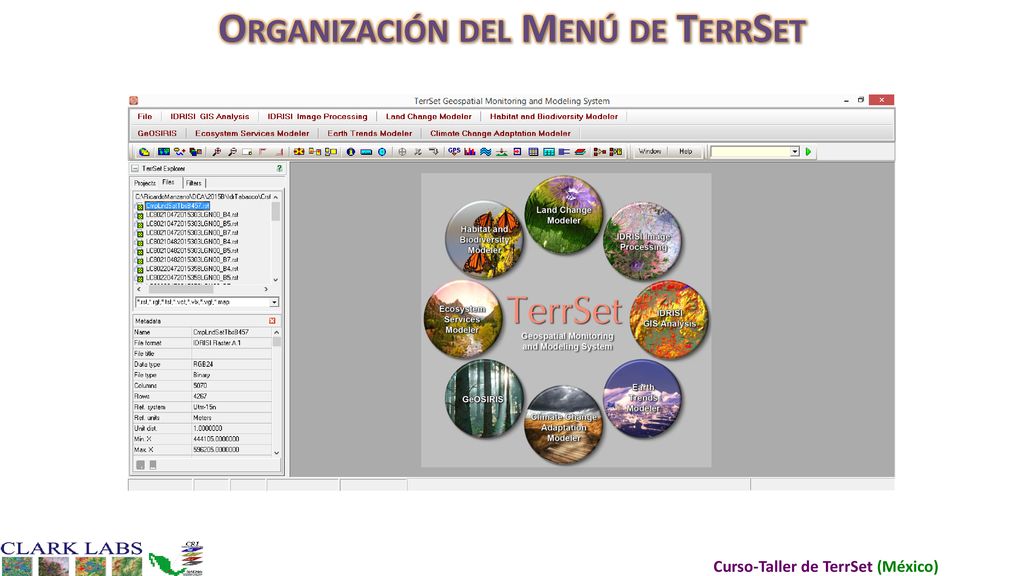Open Climate Change Adaptation Modeler circle
This screenshot has width=1024, height=576.
563,425
